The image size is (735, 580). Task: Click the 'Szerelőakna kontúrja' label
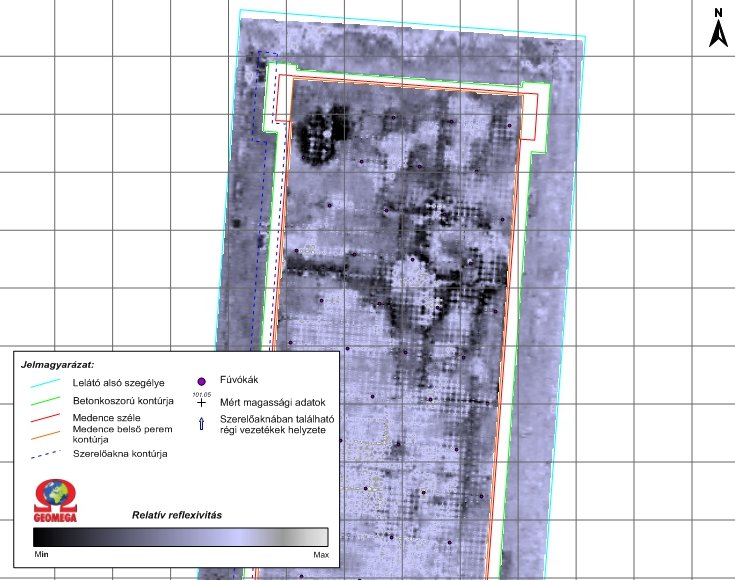tap(120, 454)
